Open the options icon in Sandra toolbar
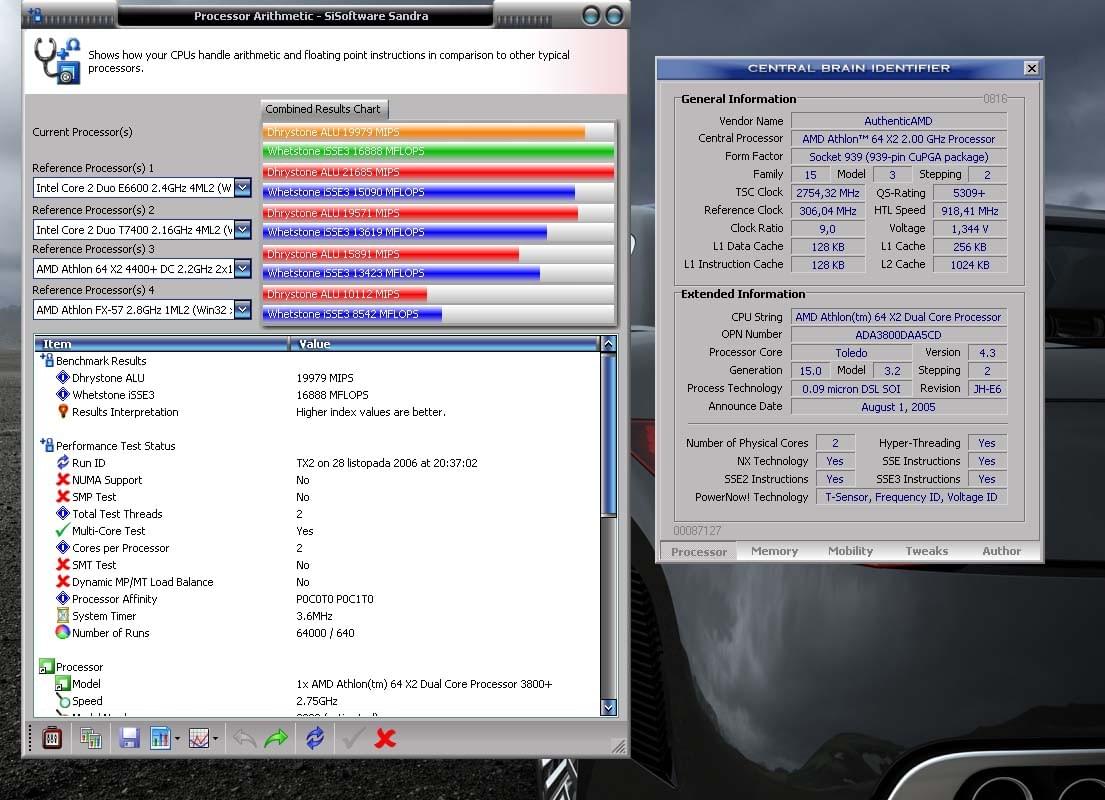Screen dimensions: 1105x800 click(52, 738)
